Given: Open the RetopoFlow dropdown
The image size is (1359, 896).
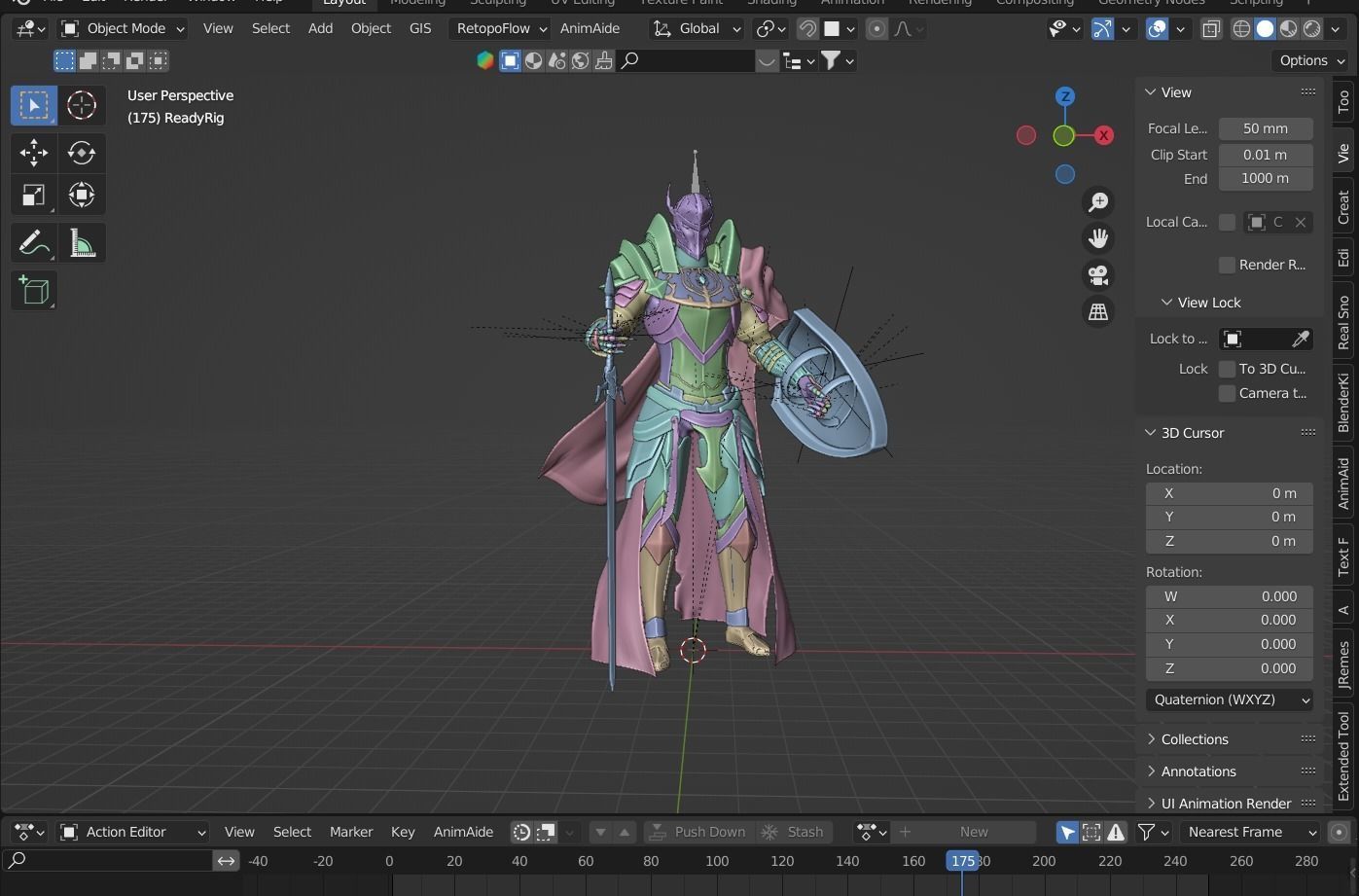Looking at the screenshot, I should pos(501,29).
